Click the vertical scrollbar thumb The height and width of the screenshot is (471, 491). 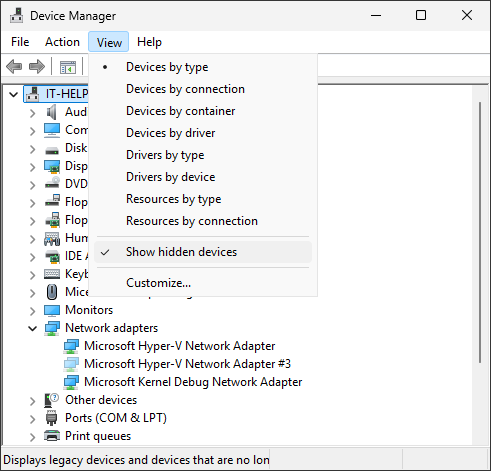[x=480, y=232]
